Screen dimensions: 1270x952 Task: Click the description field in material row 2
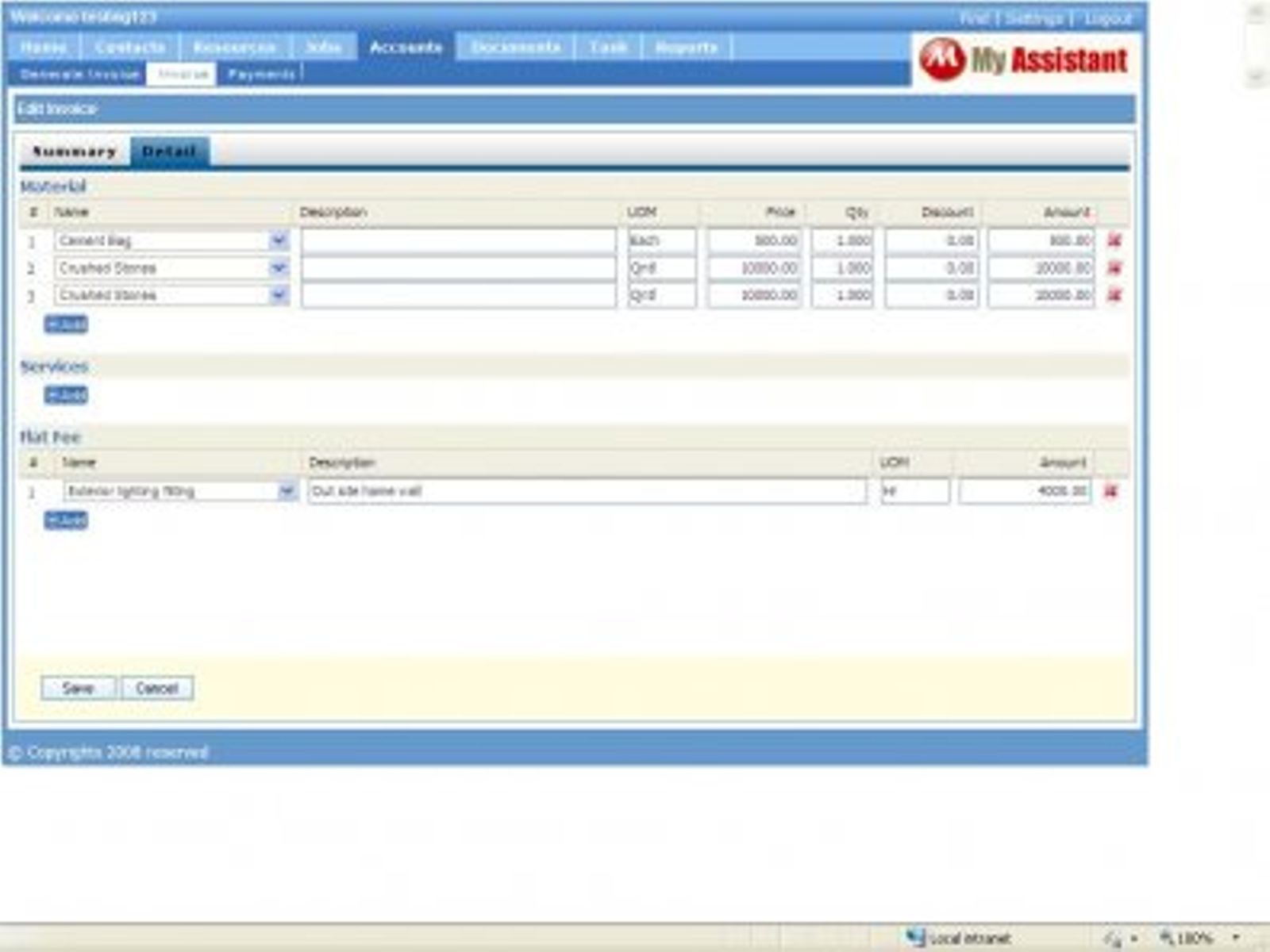point(458,268)
